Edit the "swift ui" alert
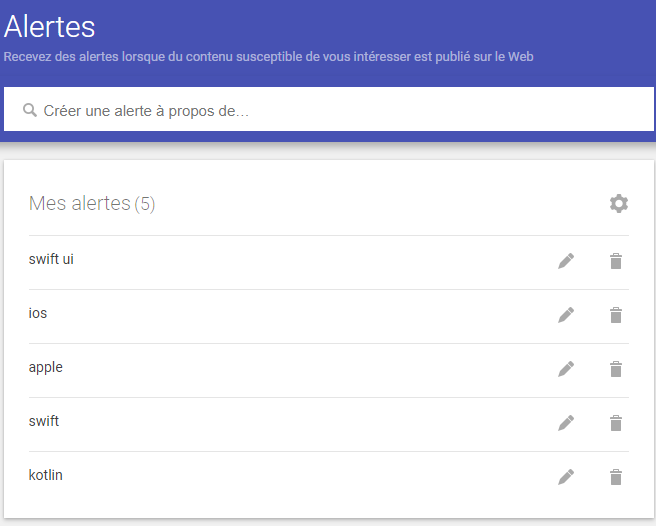The height and width of the screenshot is (526, 656). 566,261
